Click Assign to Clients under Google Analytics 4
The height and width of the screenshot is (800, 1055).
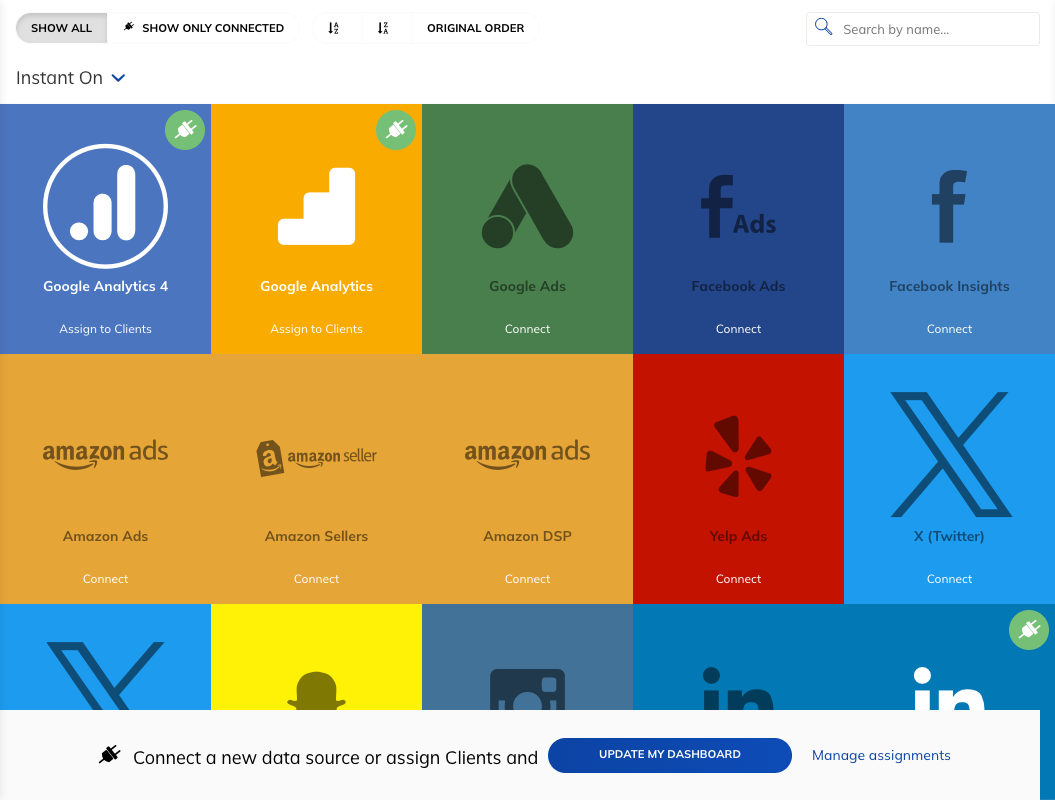(x=106, y=329)
